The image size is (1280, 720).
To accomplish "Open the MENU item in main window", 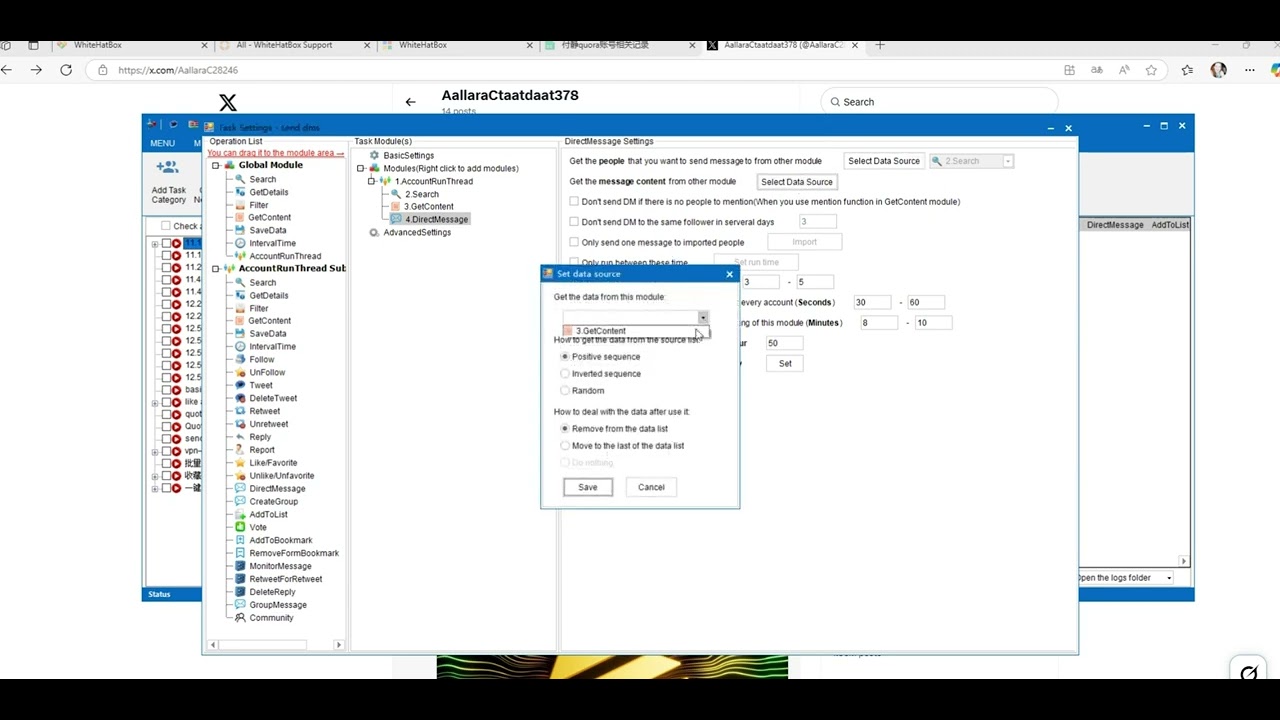I will (x=163, y=143).
